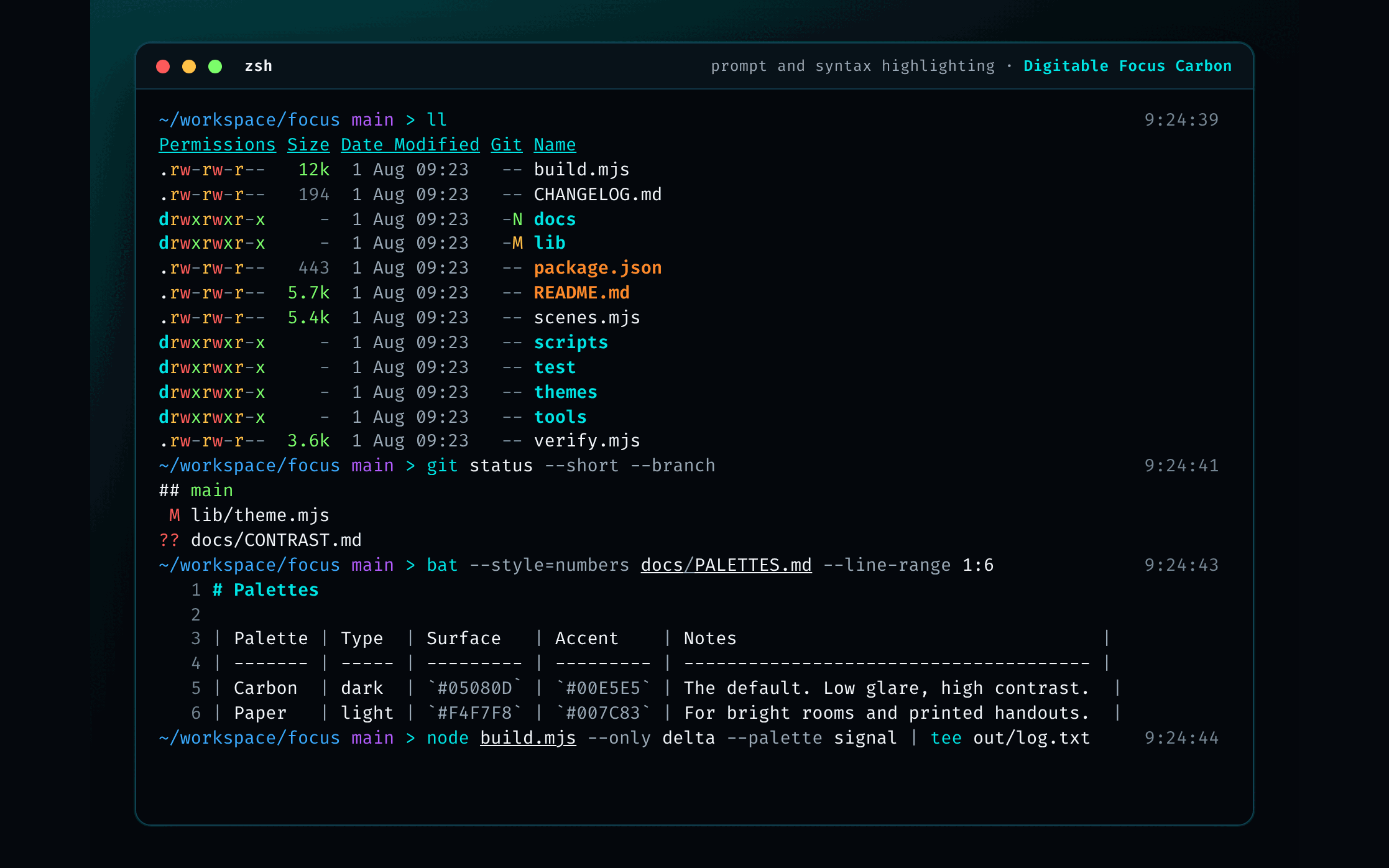Click the 9:24:39 timestamp

pos(1181,120)
